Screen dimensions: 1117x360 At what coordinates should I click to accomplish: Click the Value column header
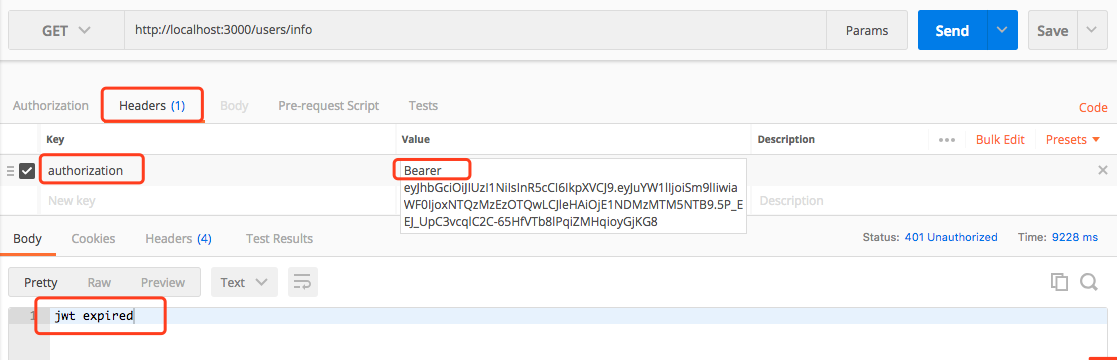pyautogui.click(x=415, y=140)
